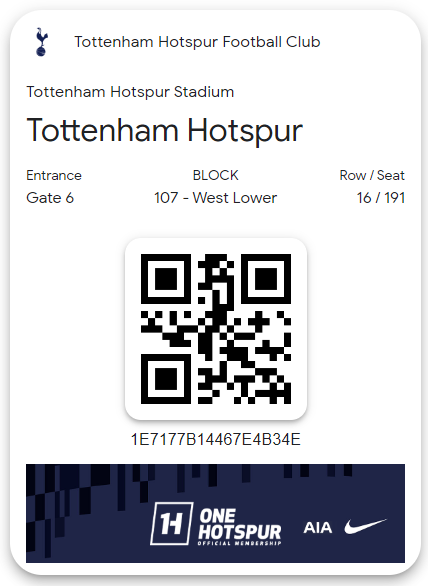Click the Row / Seat label

(x=372, y=175)
